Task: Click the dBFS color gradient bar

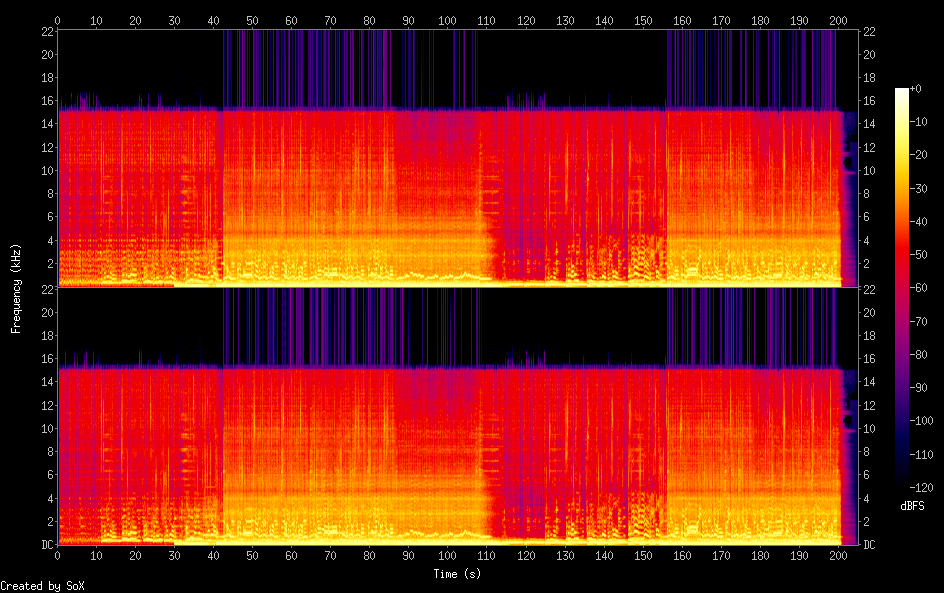Action: click(x=901, y=288)
